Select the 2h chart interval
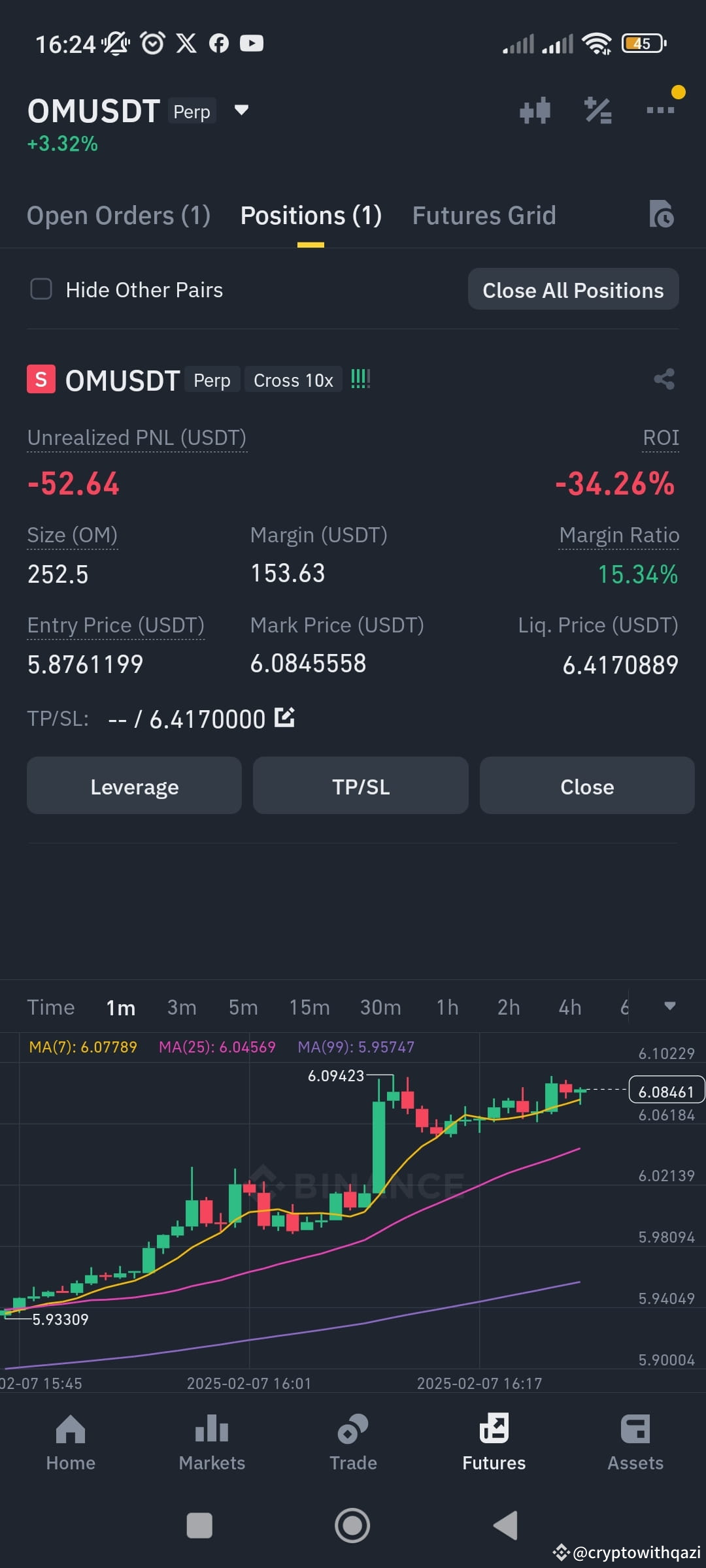 [x=509, y=1007]
